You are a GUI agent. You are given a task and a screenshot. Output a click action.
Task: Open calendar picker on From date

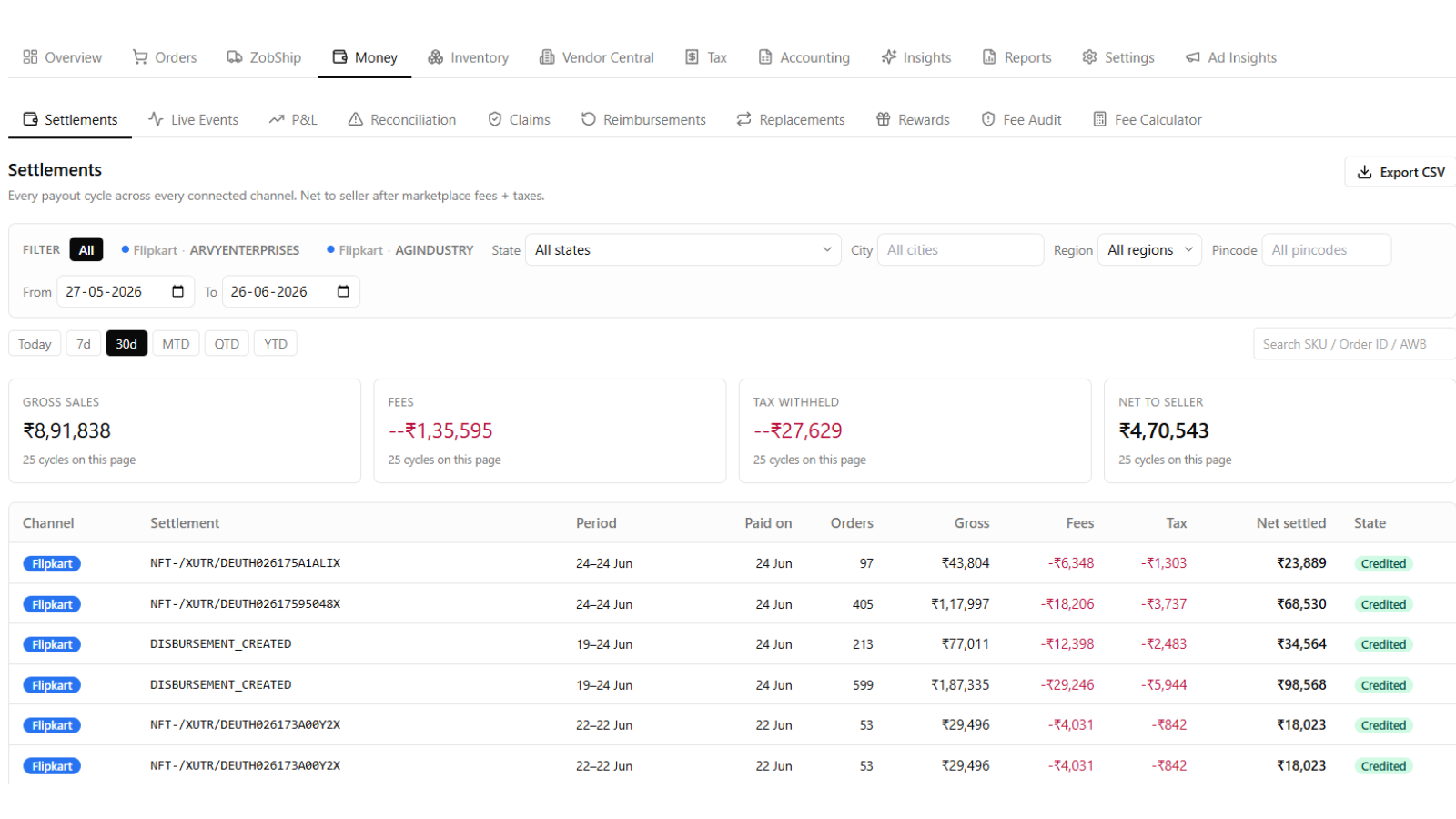[x=178, y=291]
